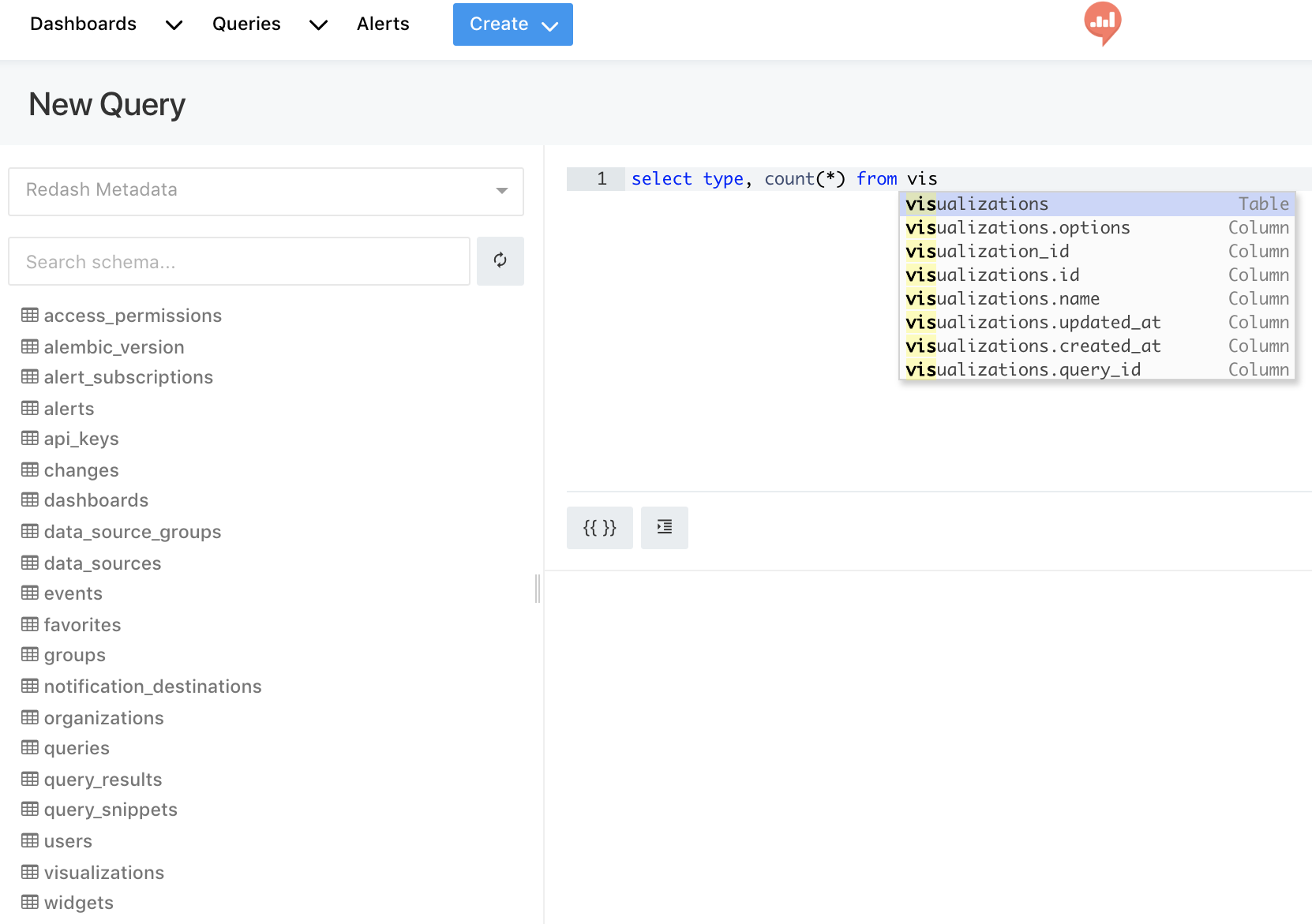Click the table icon next to data_sources
Screen dimensions: 1312x924
[30, 563]
